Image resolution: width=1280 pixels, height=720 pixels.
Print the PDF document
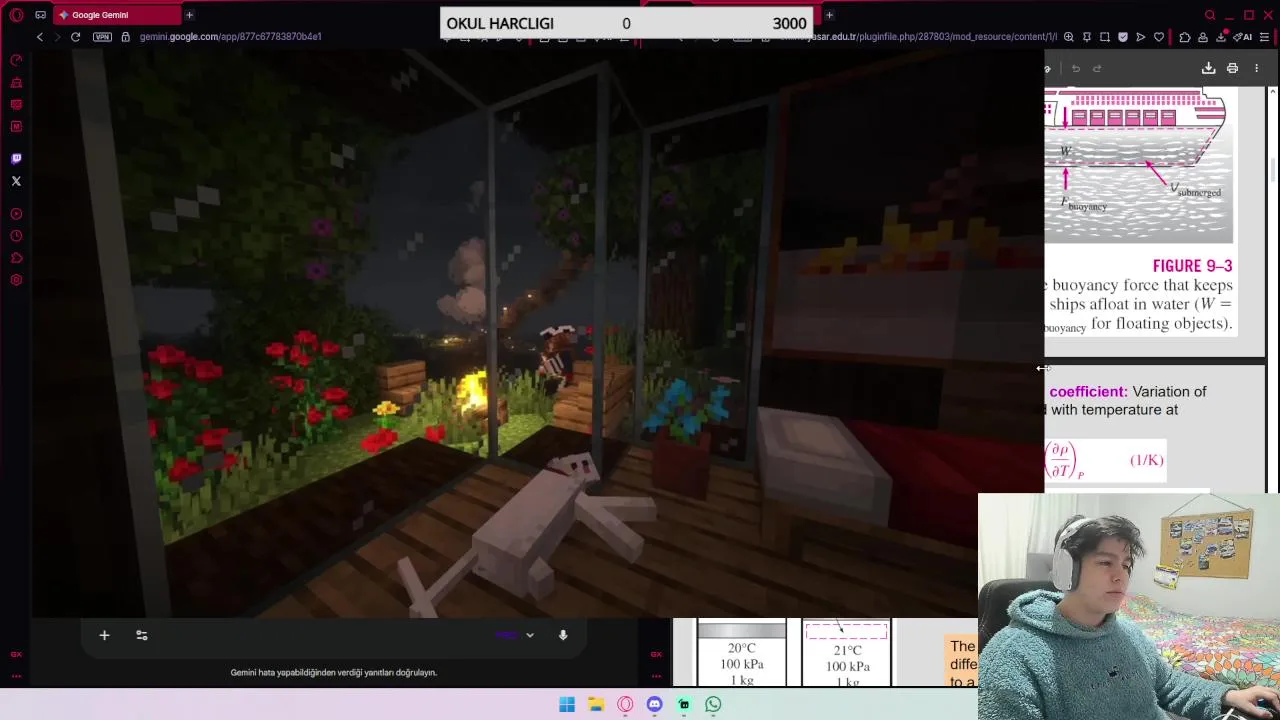1232,68
